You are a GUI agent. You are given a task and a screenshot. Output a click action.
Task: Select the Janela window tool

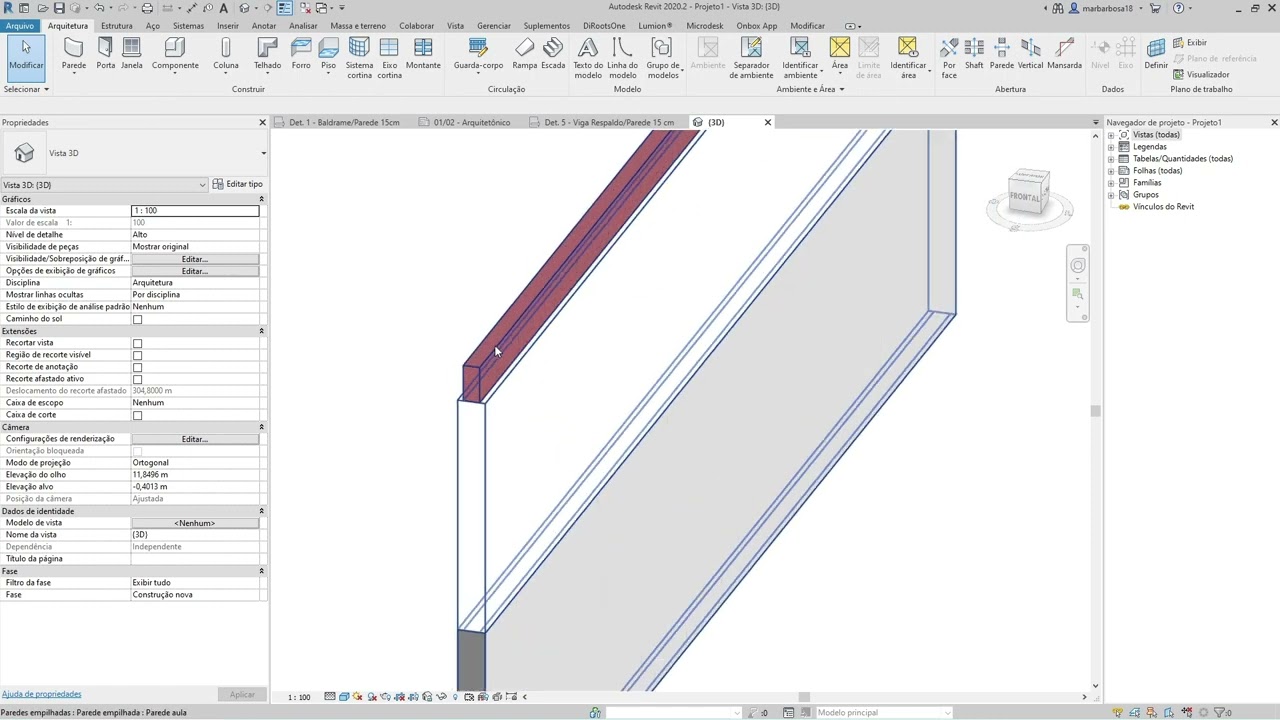[131, 54]
